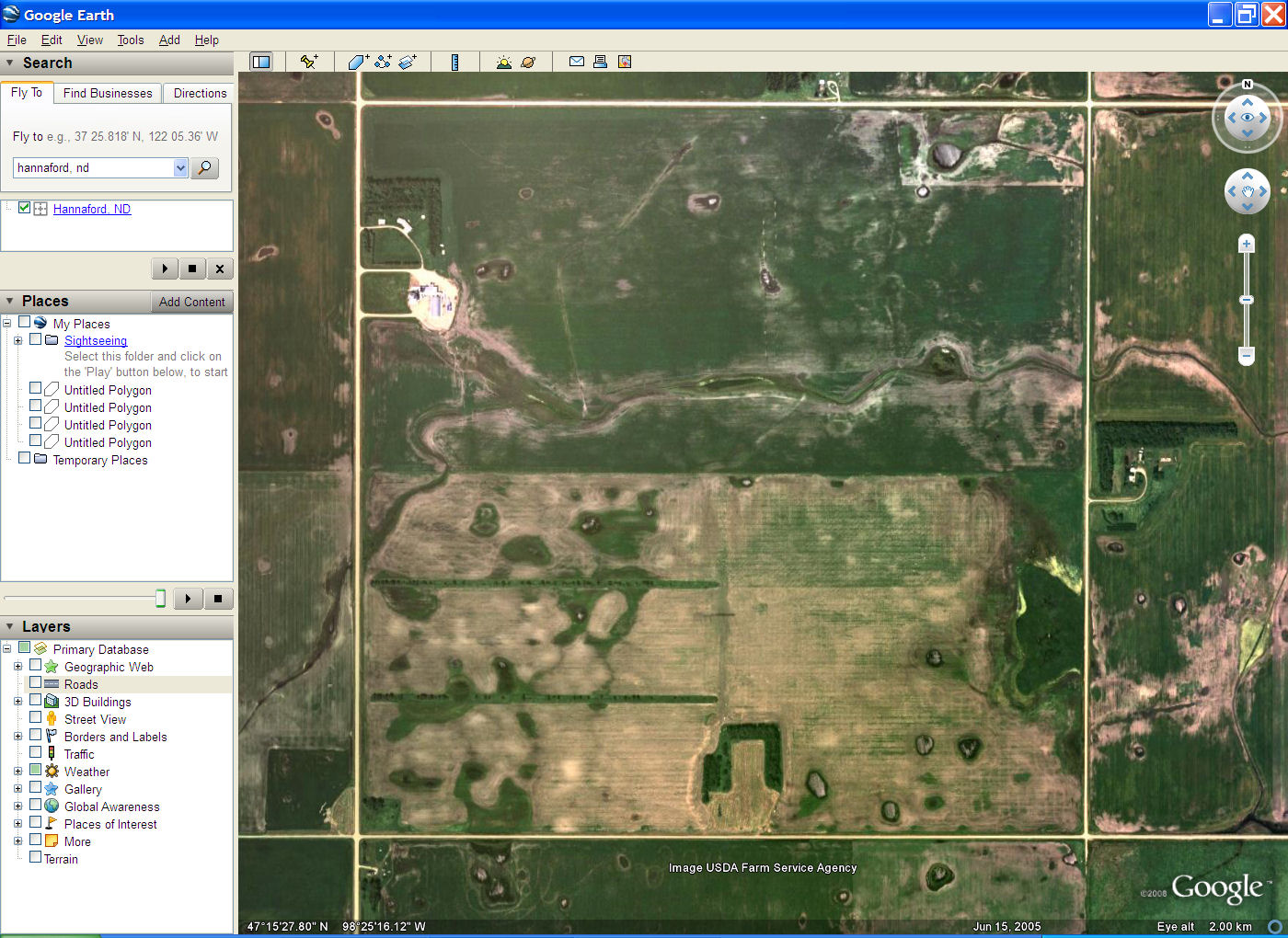Collapse the Places panel

(10, 301)
